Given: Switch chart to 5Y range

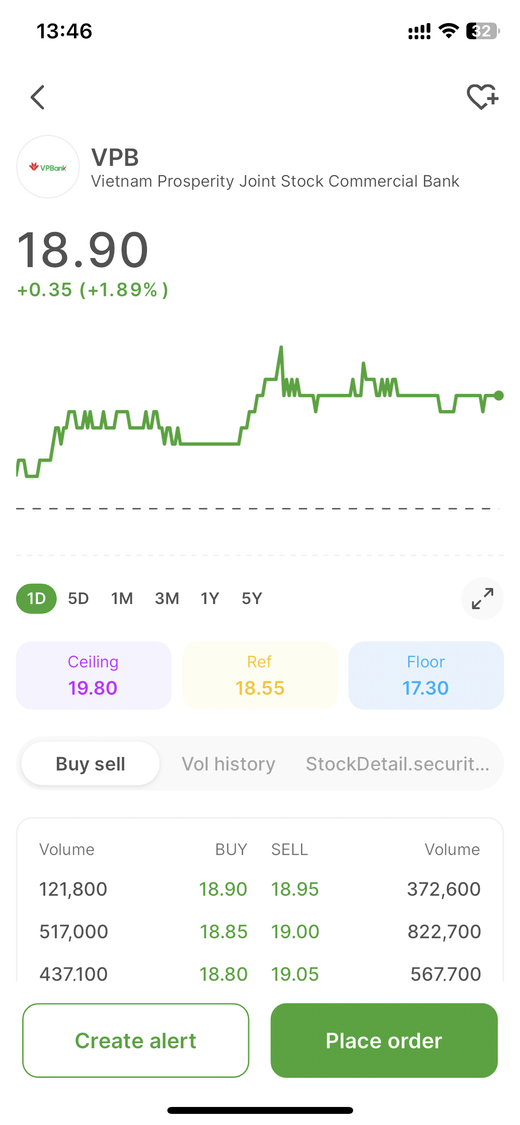Looking at the screenshot, I should pyautogui.click(x=252, y=598).
